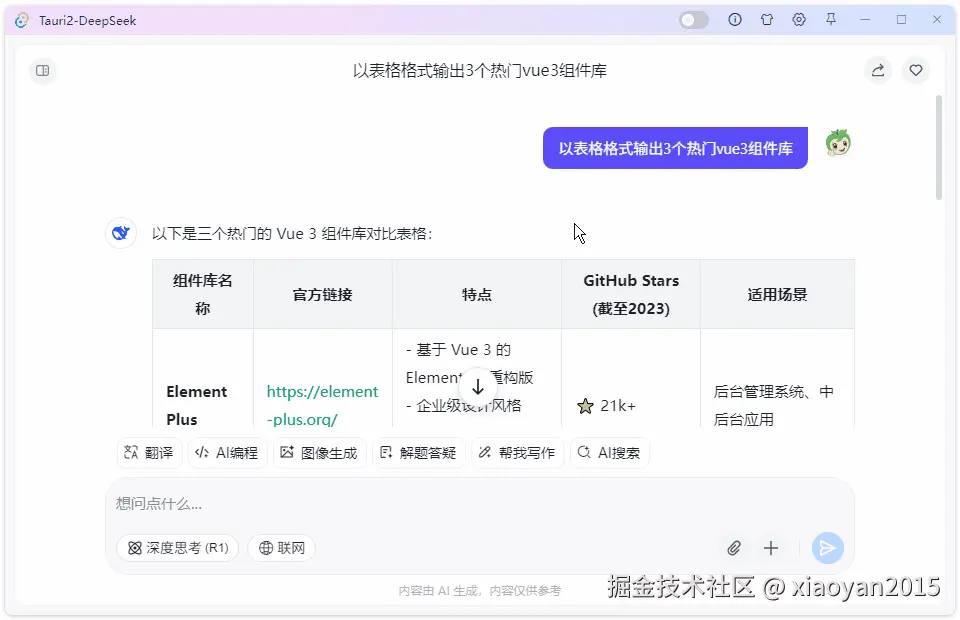Click the GitHub Stars table header
The height and width of the screenshot is (620, 960).
point(631,294)
